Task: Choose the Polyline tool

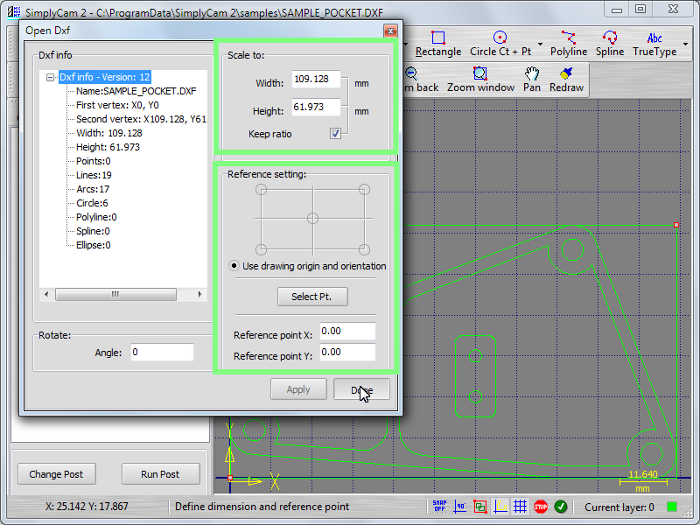Action: point(568,44)
